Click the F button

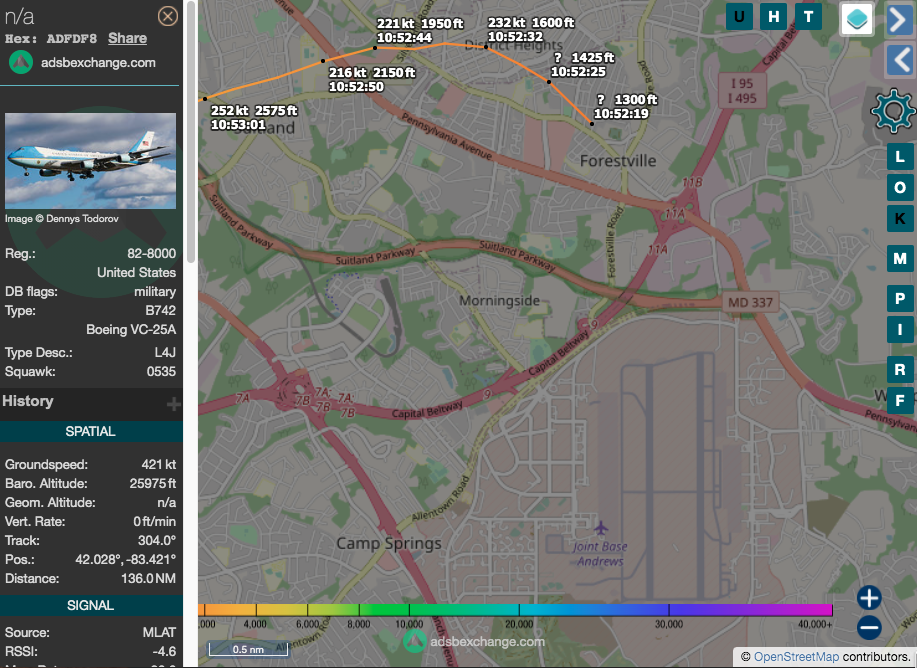coord(899,401)
